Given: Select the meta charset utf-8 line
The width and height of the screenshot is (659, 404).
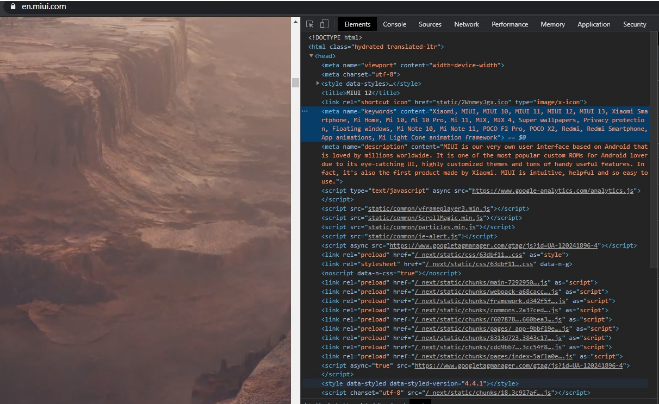Looking at the screenshot, I should pyautogui.click(x=358, y=74).
